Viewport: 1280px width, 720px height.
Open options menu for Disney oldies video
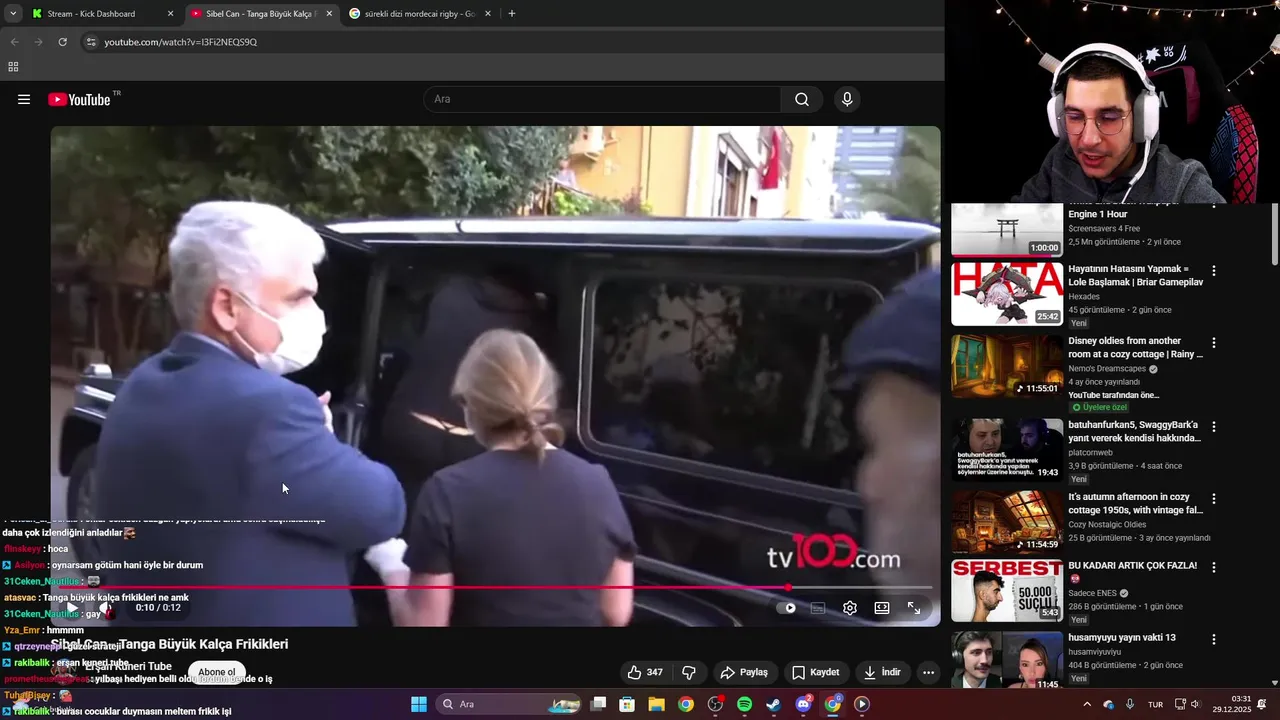tap(1214, 343)
